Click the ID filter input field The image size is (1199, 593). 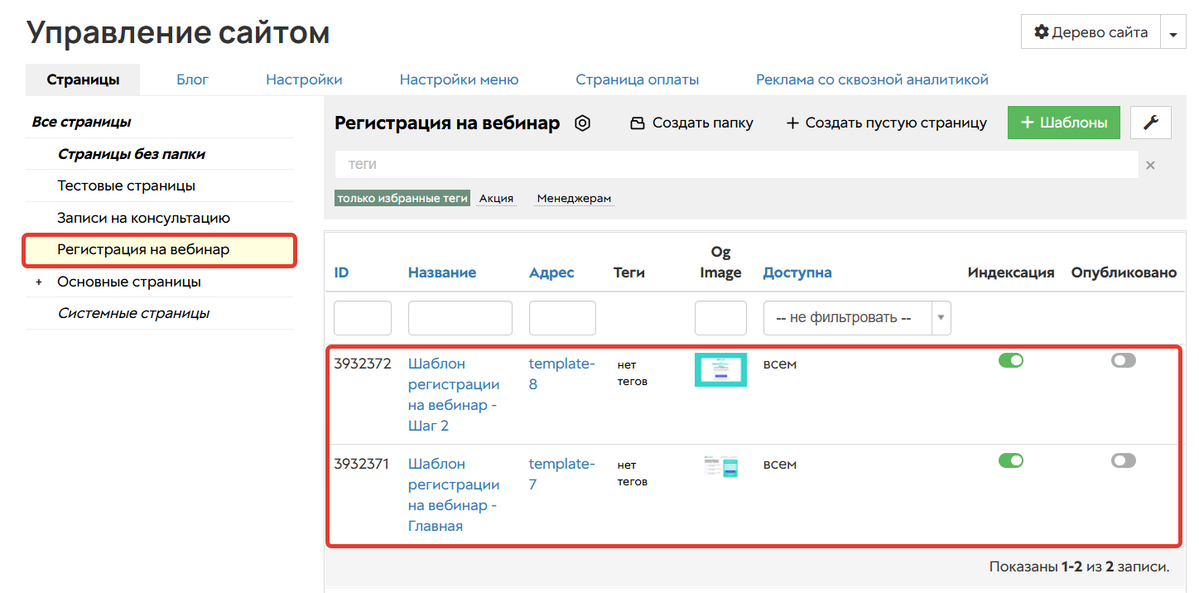[362, 318]
